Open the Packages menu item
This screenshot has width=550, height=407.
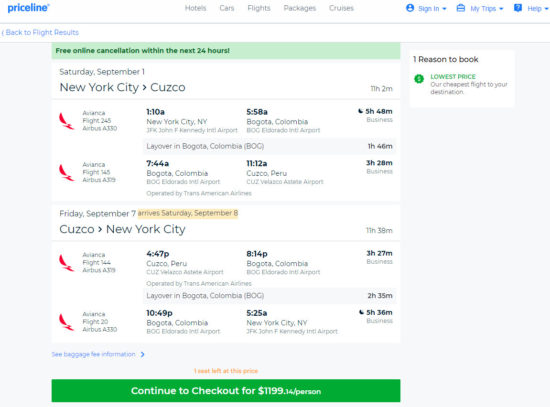click(x=300, y=8)
